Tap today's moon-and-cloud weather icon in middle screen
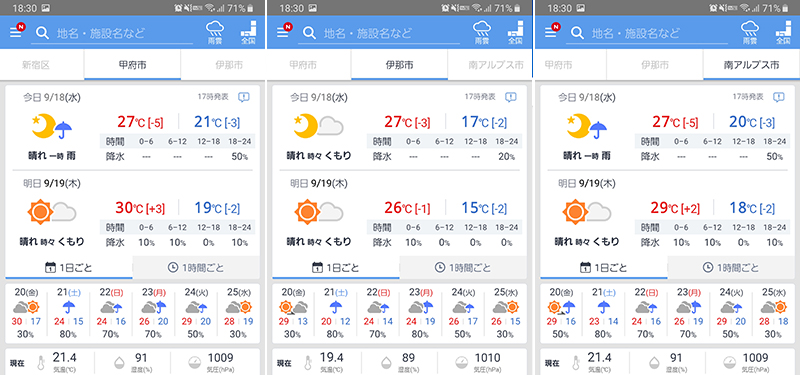 click(318, 127)
